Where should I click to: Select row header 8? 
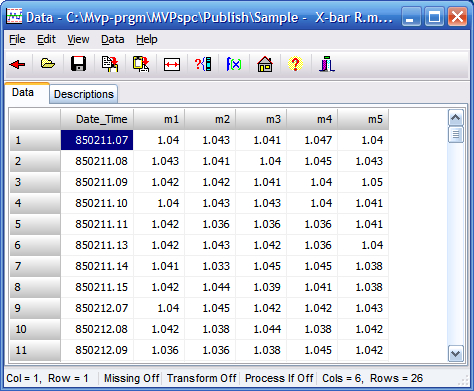tap(35, 287)
